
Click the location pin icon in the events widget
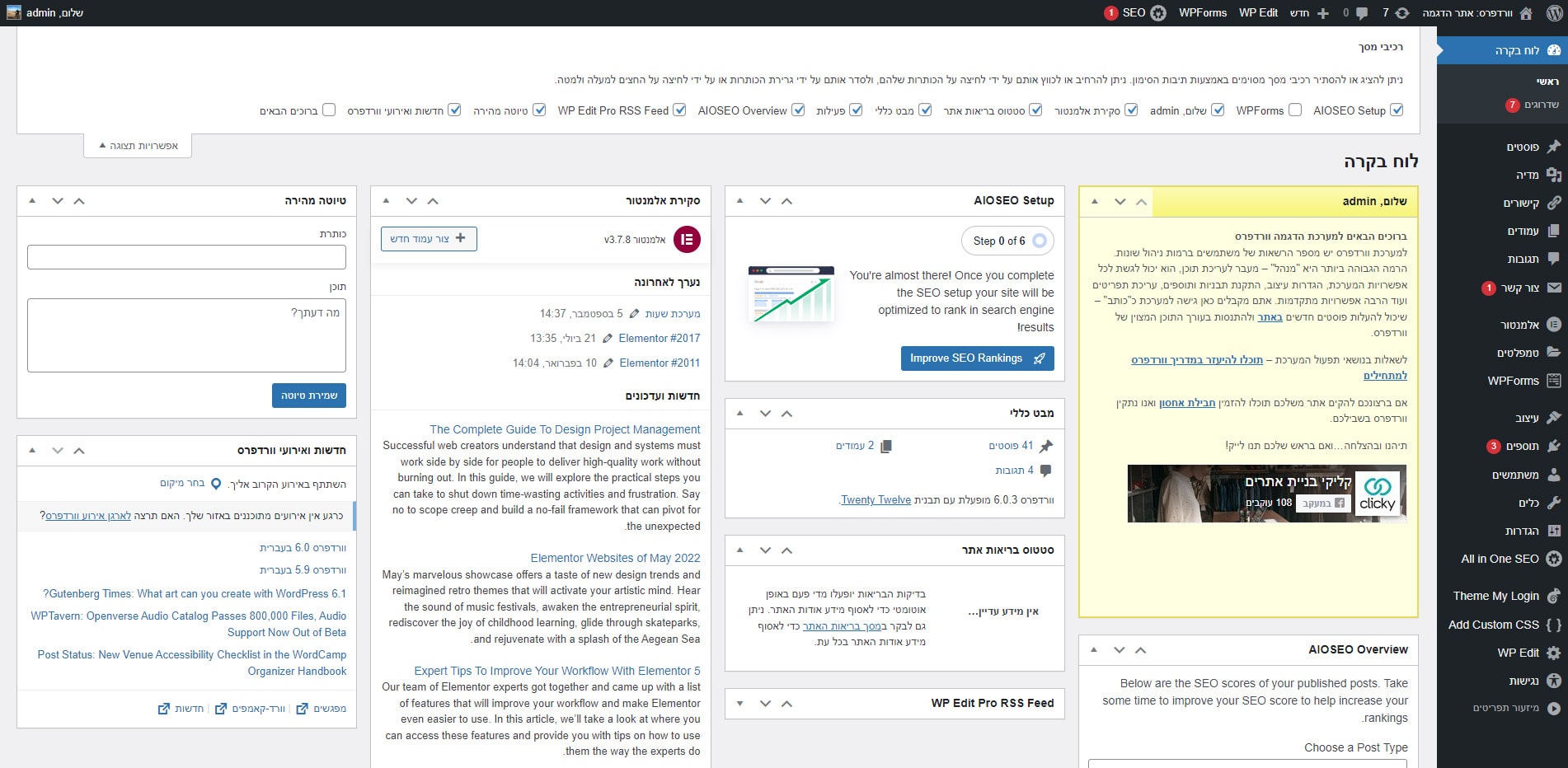(216, 484)
